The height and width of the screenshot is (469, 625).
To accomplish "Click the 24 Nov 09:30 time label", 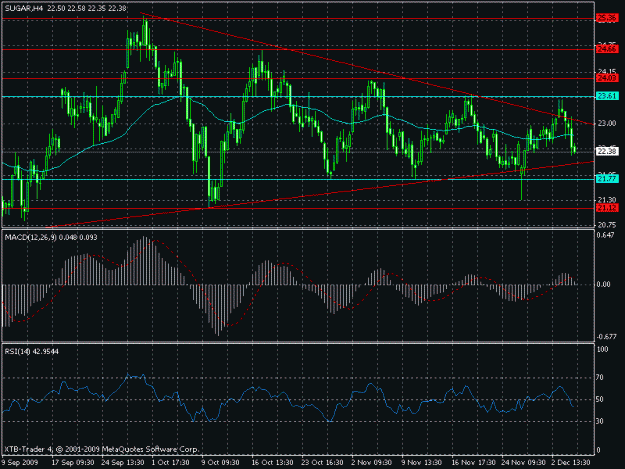I will click(x=523, y=463).
